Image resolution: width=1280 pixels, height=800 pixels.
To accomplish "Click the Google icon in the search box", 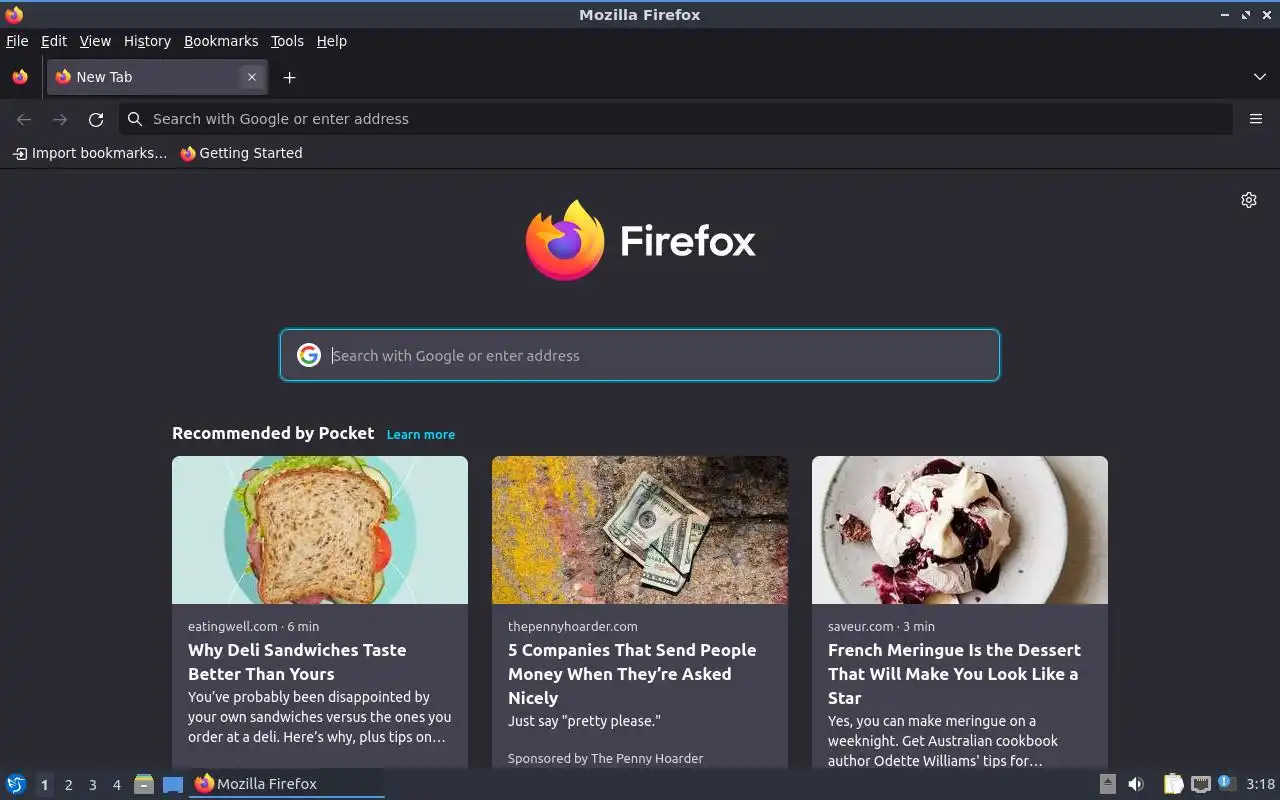I will coord(309,355).
